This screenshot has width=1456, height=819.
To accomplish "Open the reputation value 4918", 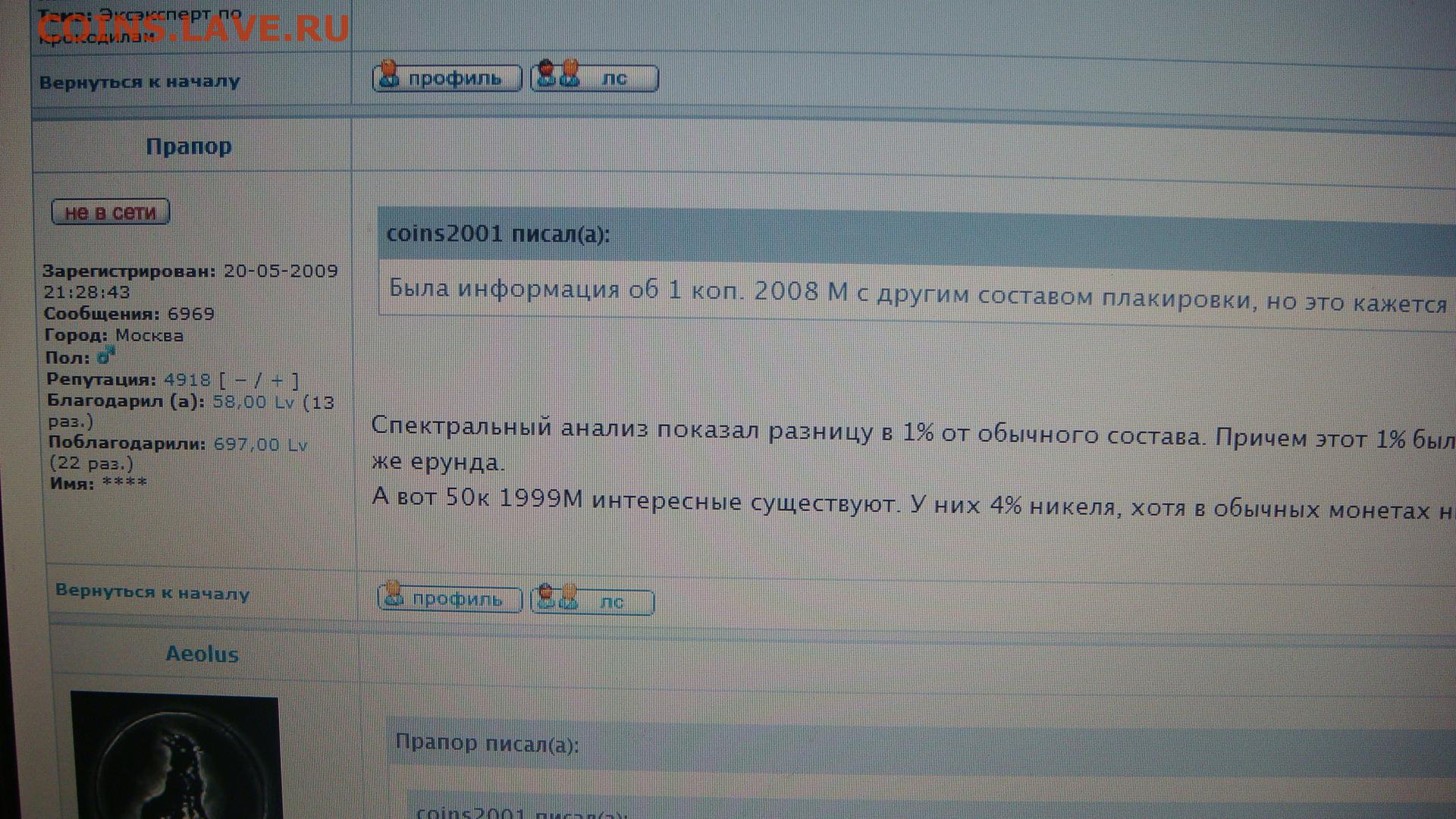I will pyautogui.click(x=187, y=379).
